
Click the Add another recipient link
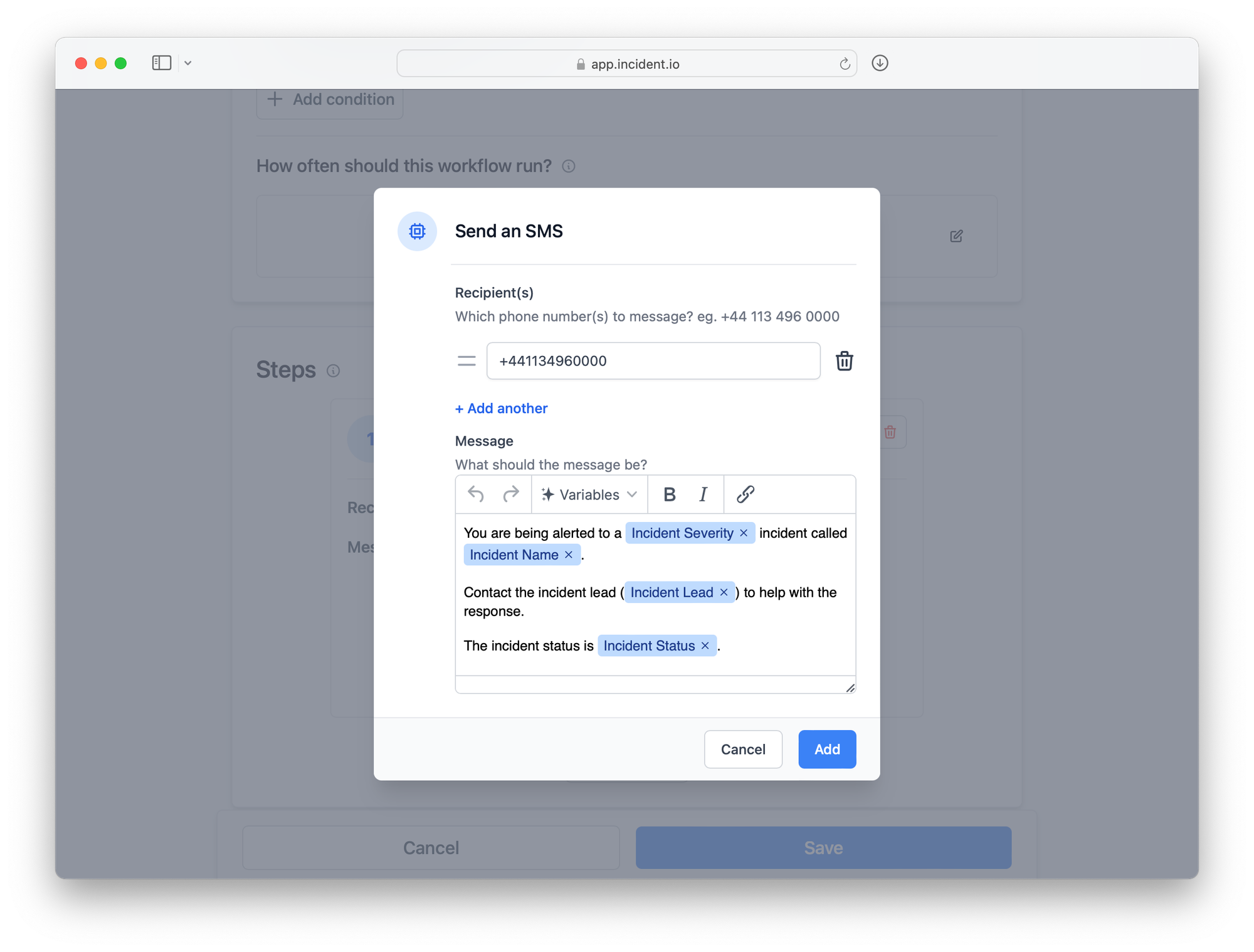[502, 409]
